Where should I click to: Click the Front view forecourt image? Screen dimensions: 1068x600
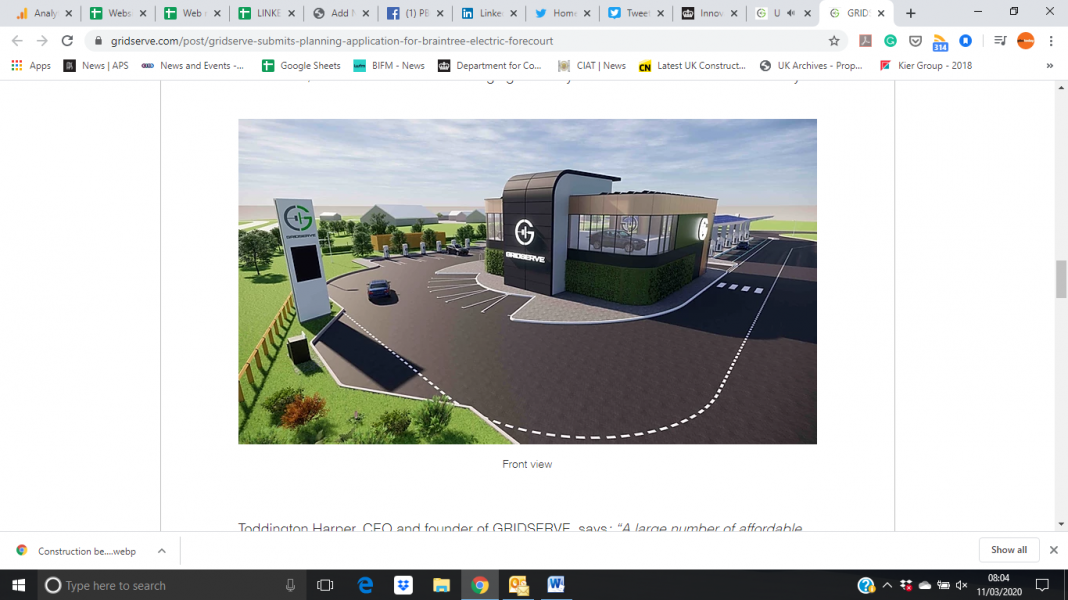coord(527,281)
